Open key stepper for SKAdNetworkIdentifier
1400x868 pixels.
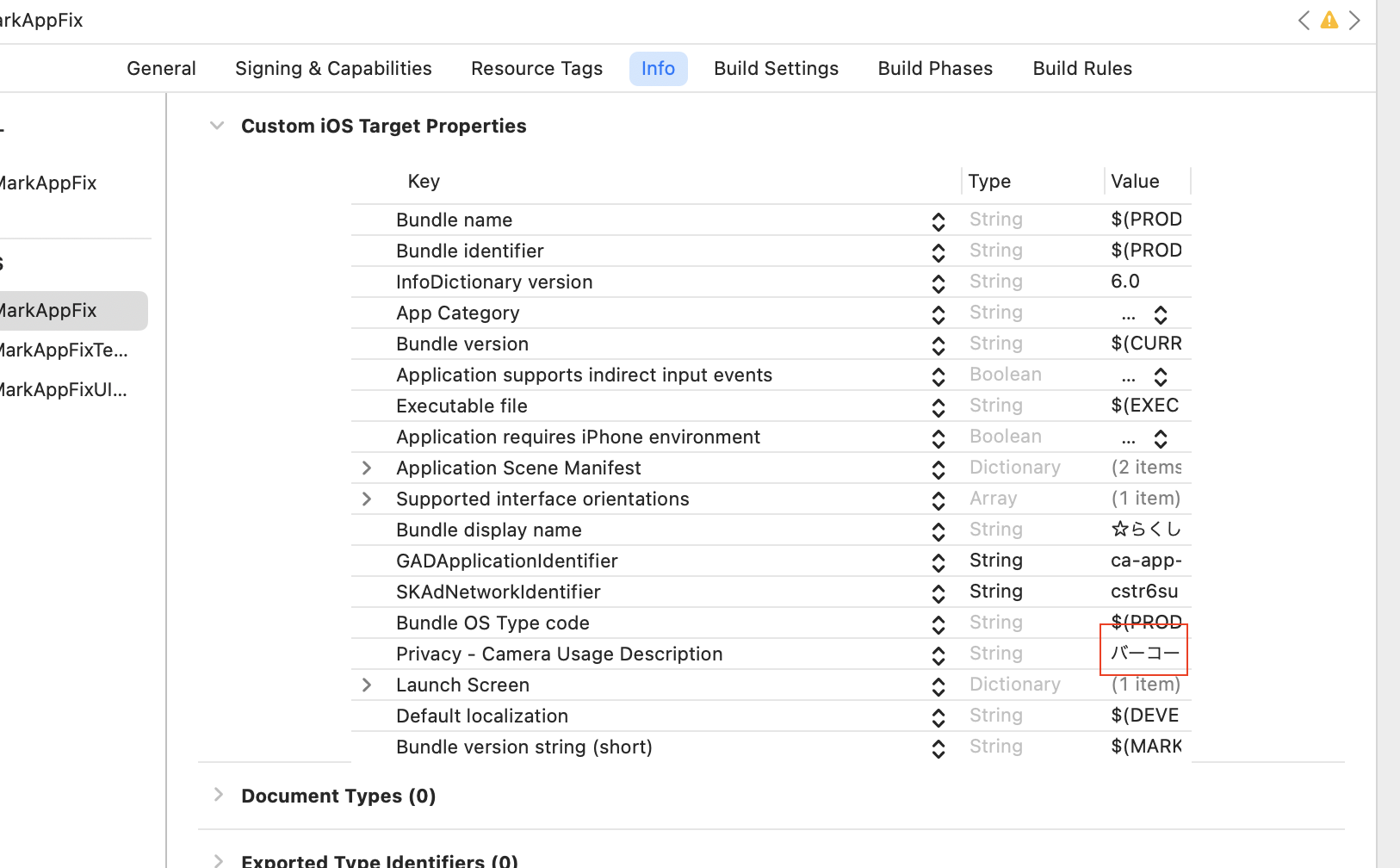coord(938,593)
